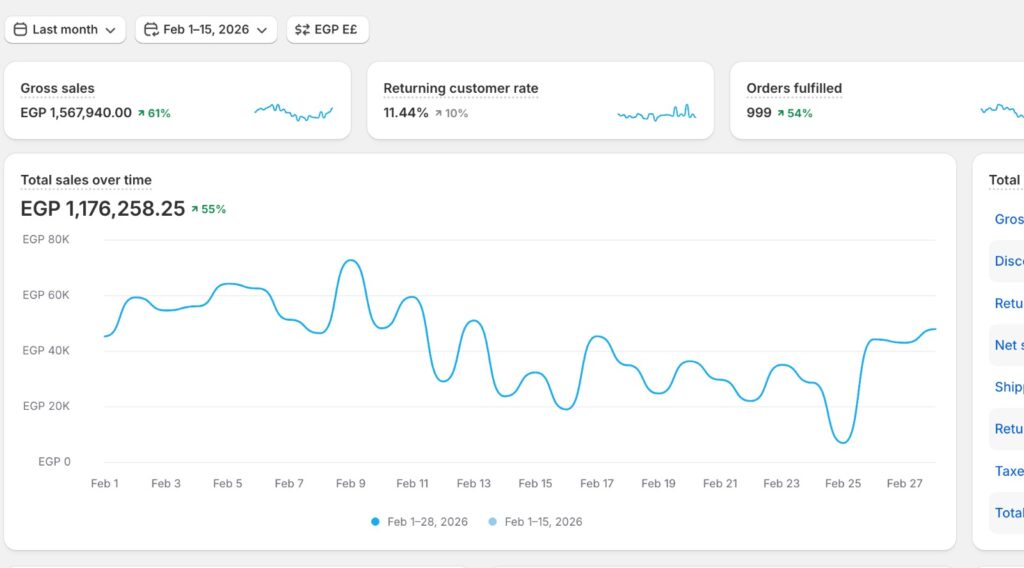Click the EGP 1,176,258.25 total sales value

coord(103,209)
